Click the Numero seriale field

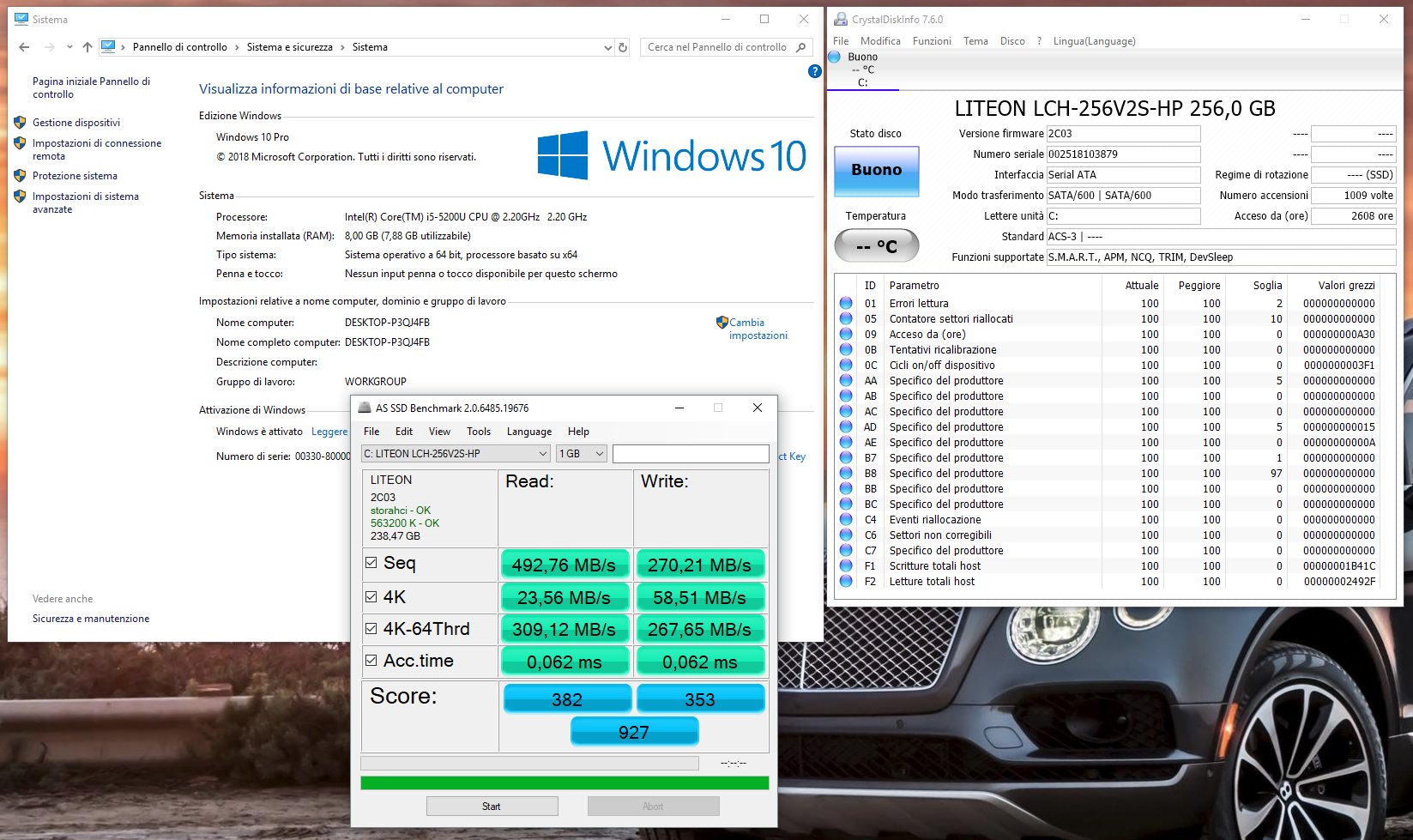pyautogui.click(x=1123, y=154)
